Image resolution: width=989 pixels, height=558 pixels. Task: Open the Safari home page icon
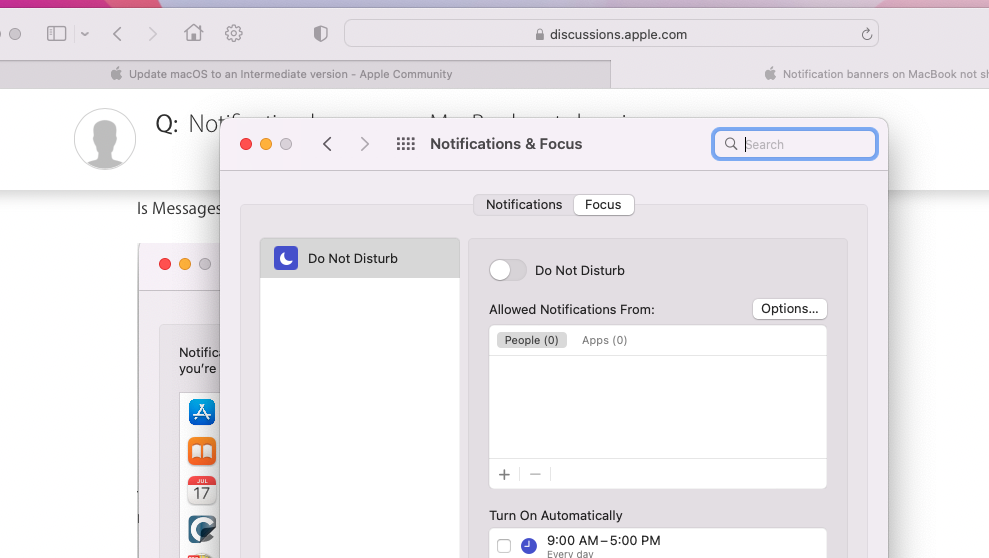coord(194,33)
